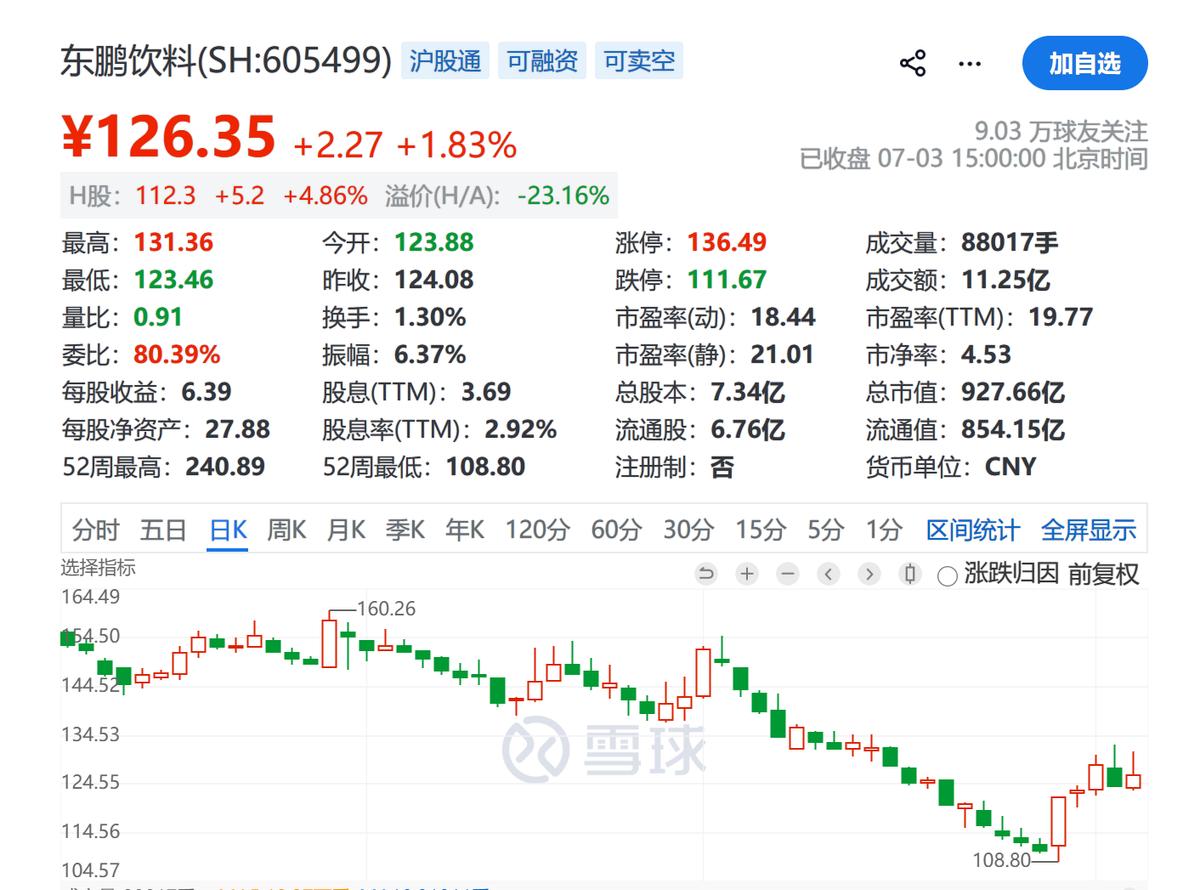
Task: Click the 成交量 value 88017手
Action: [x=1010, y=242]
